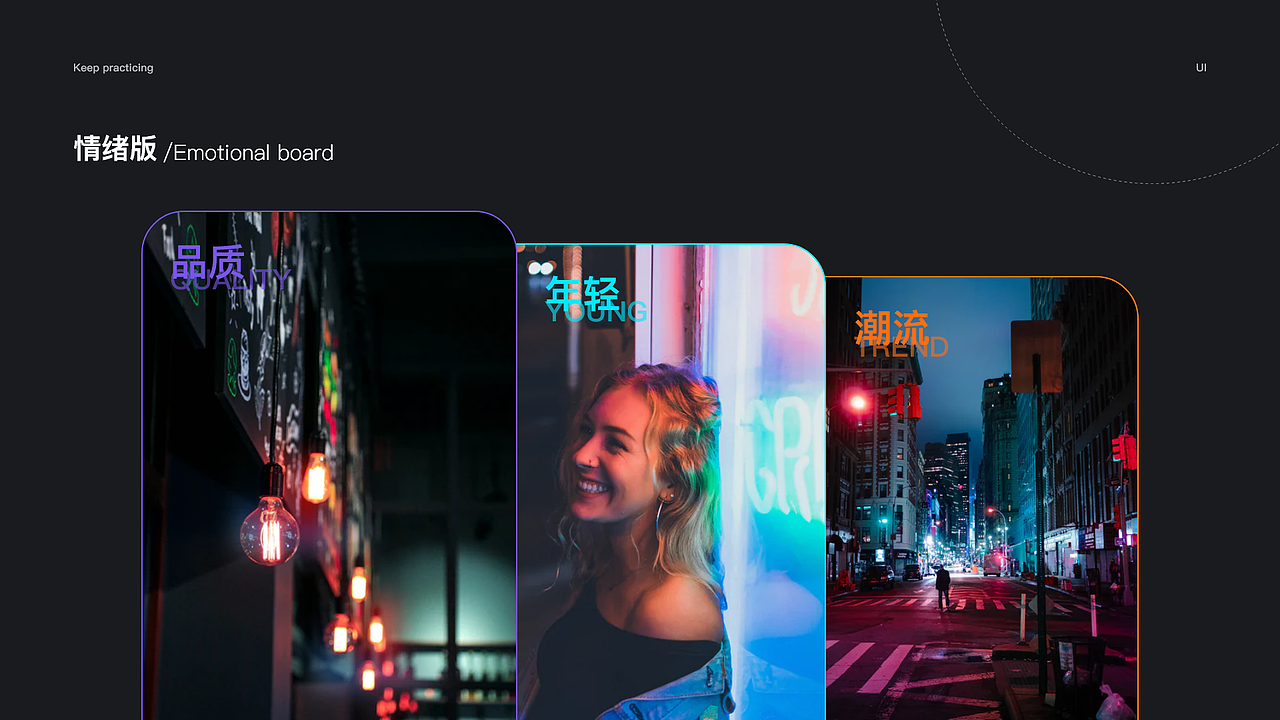Open the Trend card with city street
This screenshot has height=720, width=1280.
point(982,498)
